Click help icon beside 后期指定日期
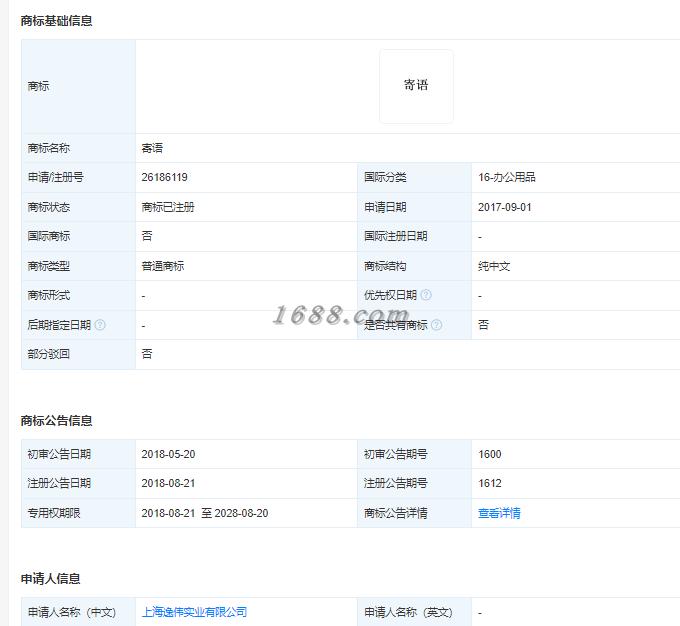This screenshot has height=626, width=680. coord(100,324)
